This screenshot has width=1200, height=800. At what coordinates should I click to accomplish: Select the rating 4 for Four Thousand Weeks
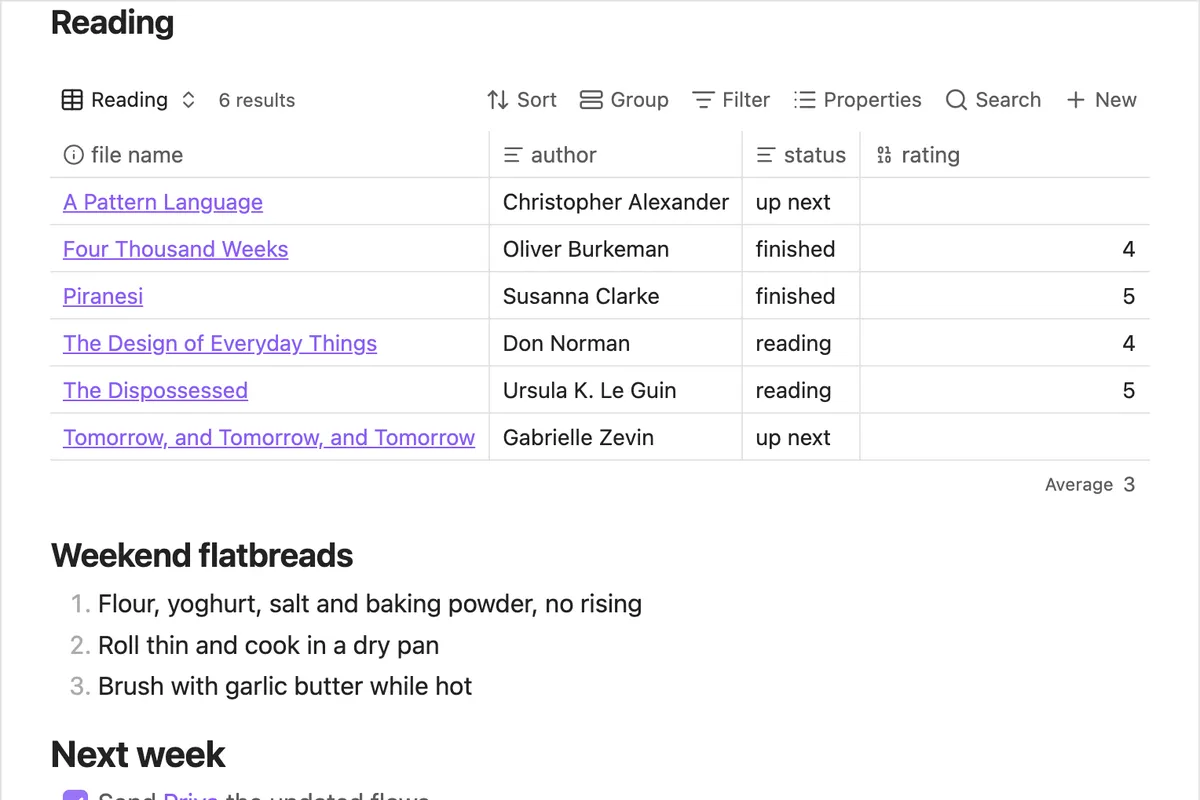click(x=1005, y=249)
